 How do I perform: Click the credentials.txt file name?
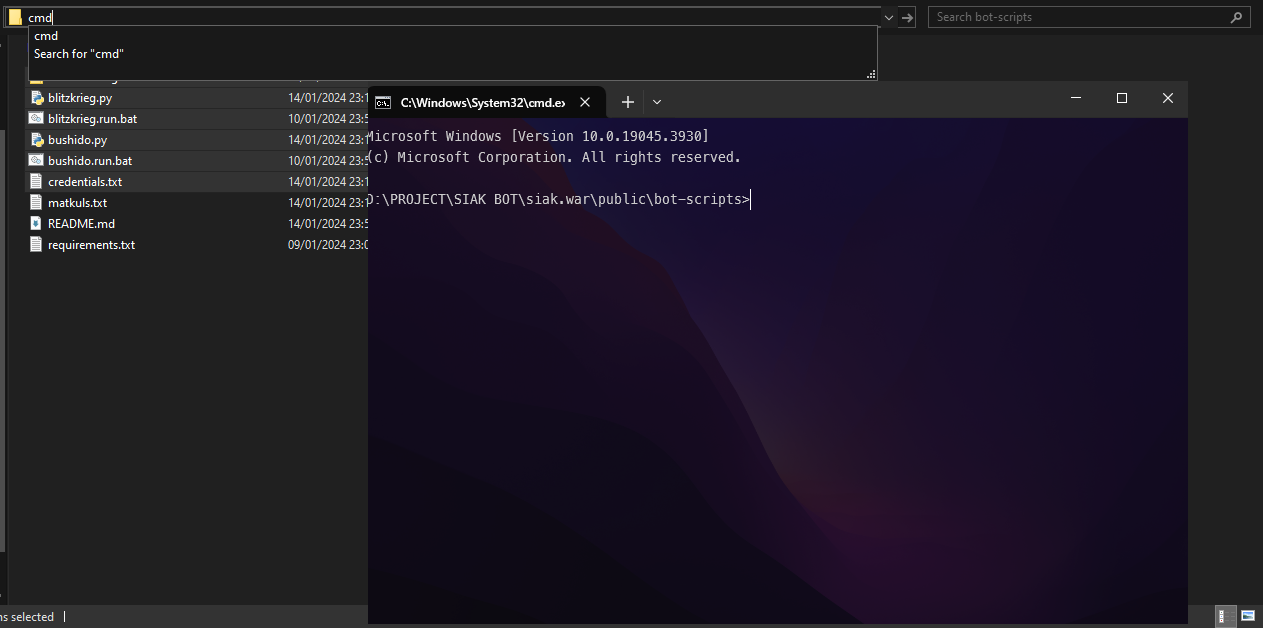pyautogui.click(x=85, y=182)
